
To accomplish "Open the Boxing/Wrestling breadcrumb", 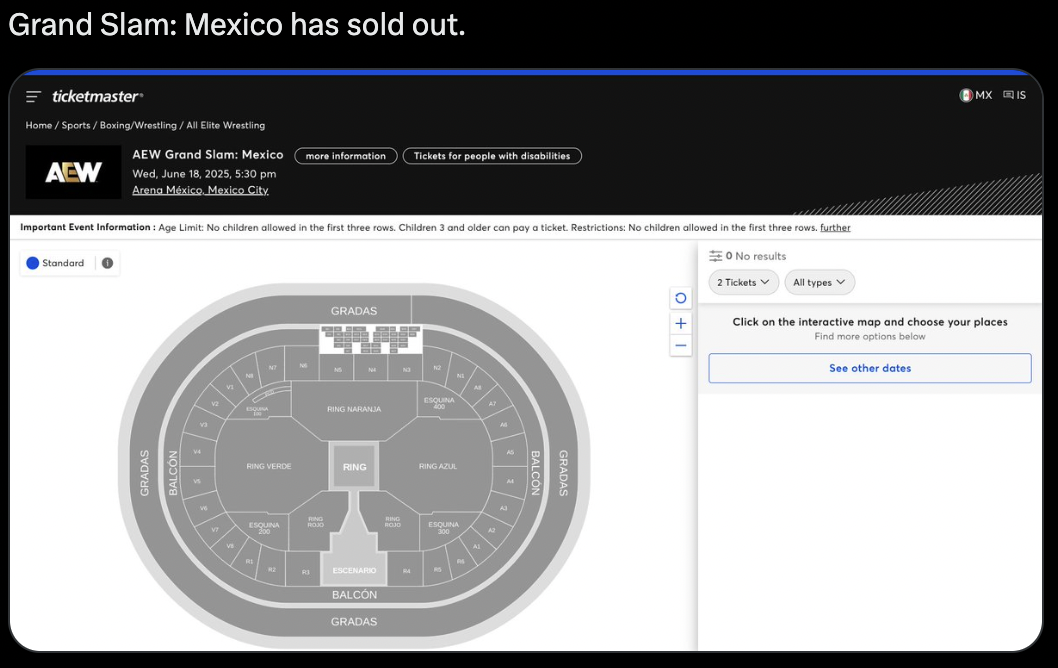I will coord(138,125).
